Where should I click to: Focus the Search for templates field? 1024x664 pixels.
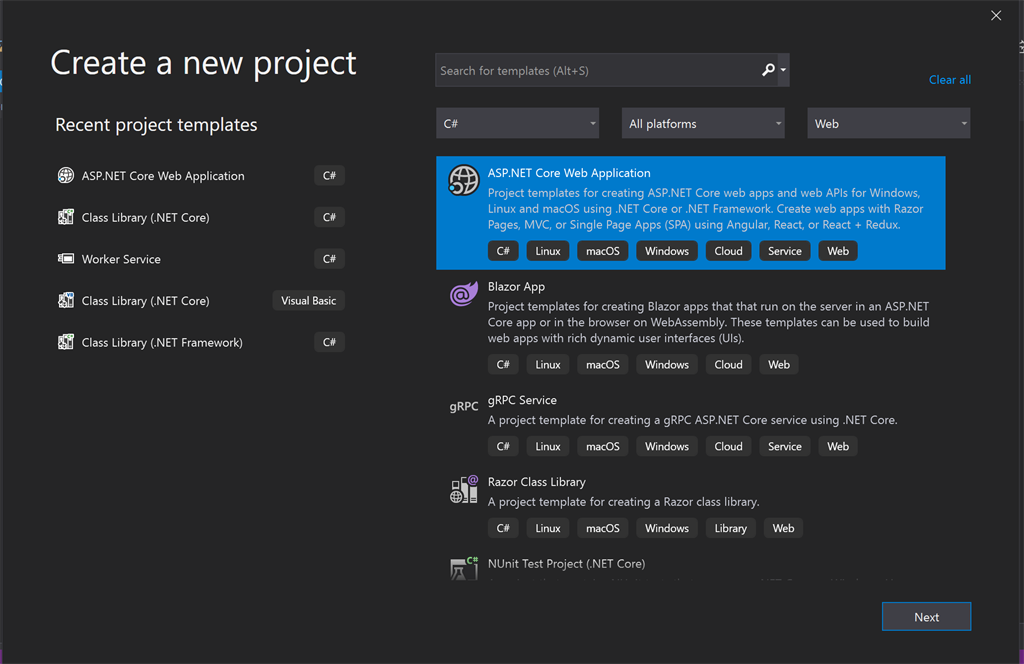[x=596, y=71]
